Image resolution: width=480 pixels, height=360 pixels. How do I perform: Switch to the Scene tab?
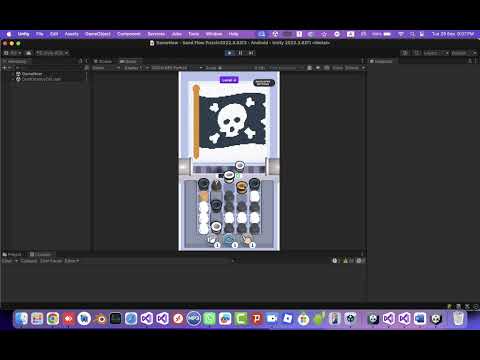tap(103, 61)
